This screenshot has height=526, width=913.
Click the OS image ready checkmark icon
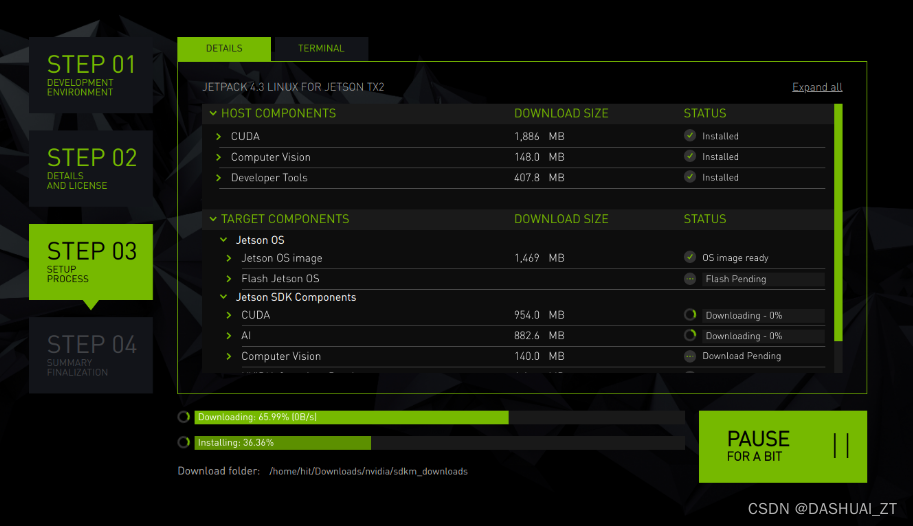[x=690, y=257]
